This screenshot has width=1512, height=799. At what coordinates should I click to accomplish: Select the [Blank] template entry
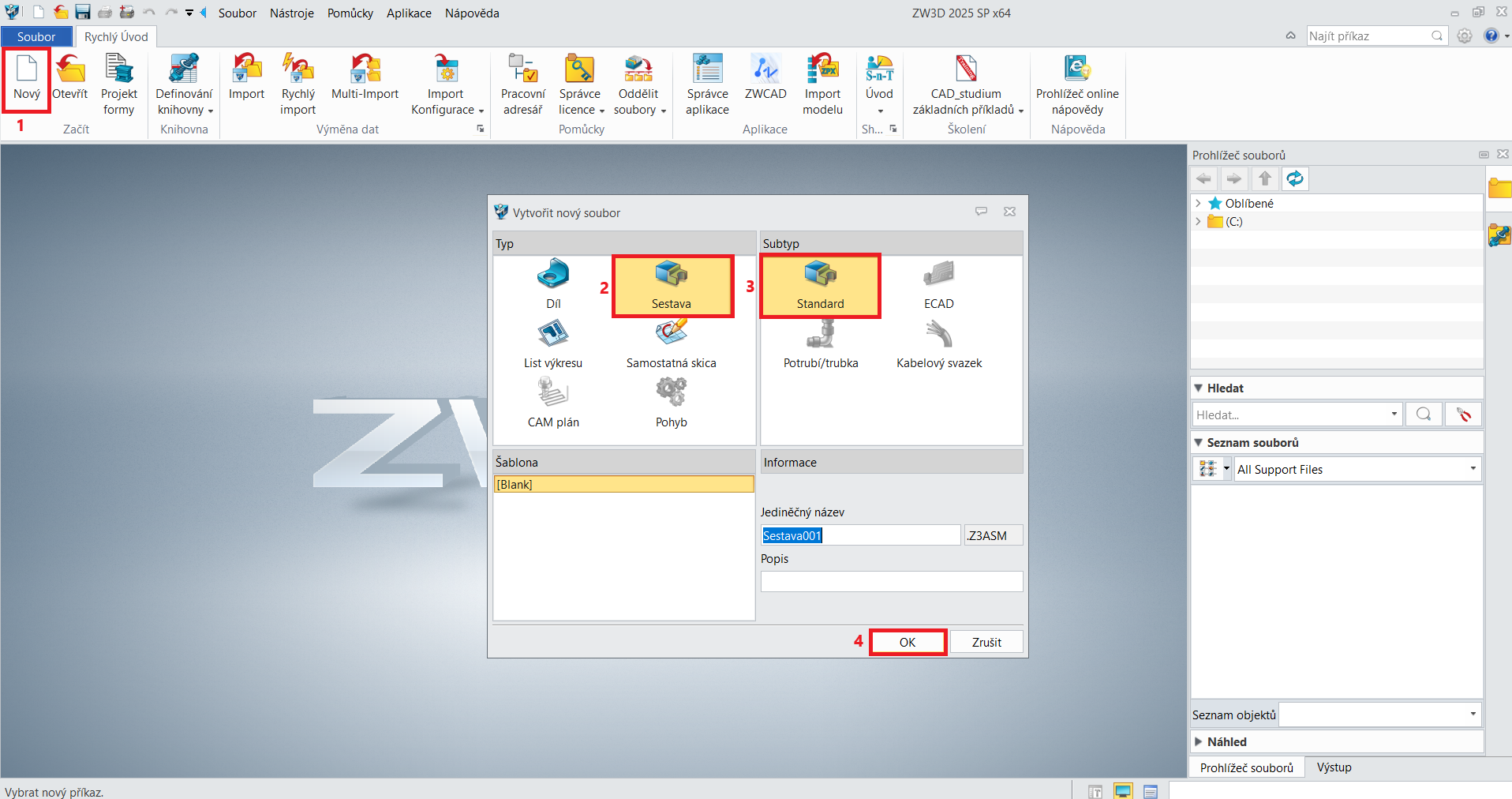tap(623, 485)
